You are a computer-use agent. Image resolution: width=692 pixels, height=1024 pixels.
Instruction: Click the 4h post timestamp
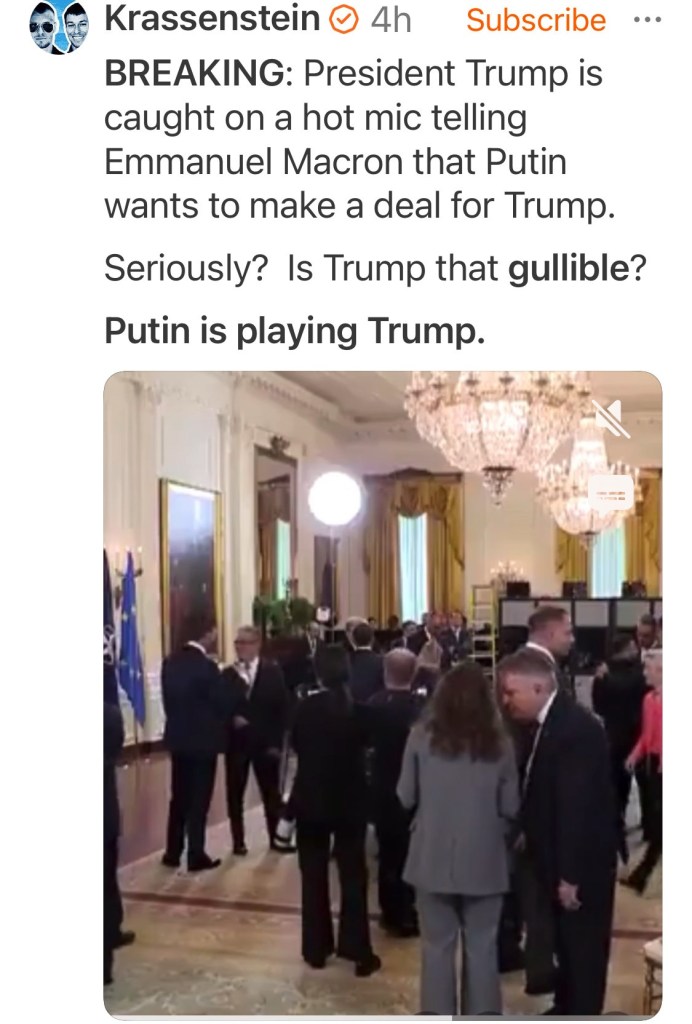click(x=390, y=20)
